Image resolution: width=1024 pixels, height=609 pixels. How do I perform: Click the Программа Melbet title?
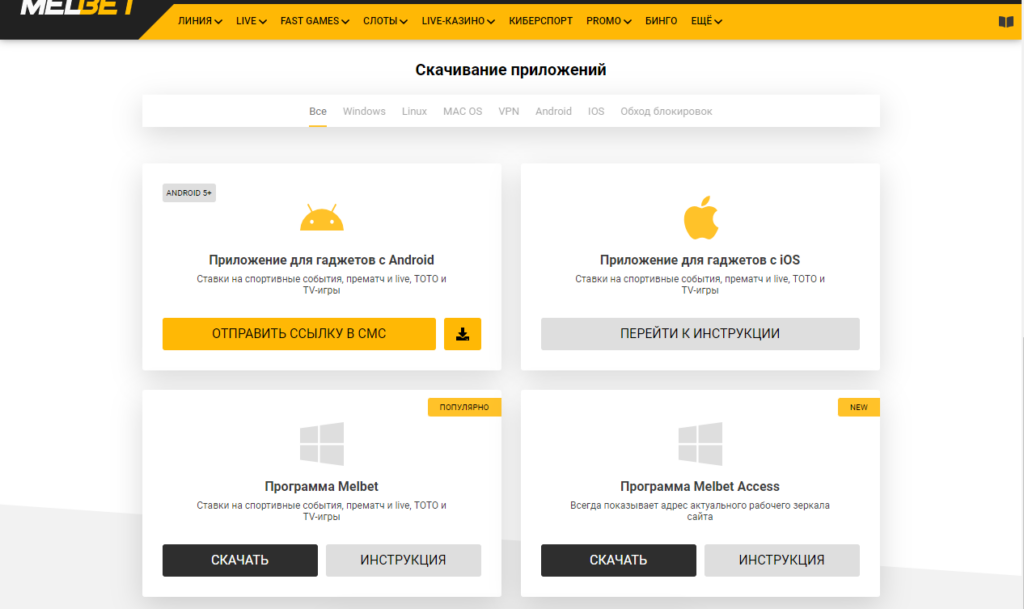pos(321,486)
